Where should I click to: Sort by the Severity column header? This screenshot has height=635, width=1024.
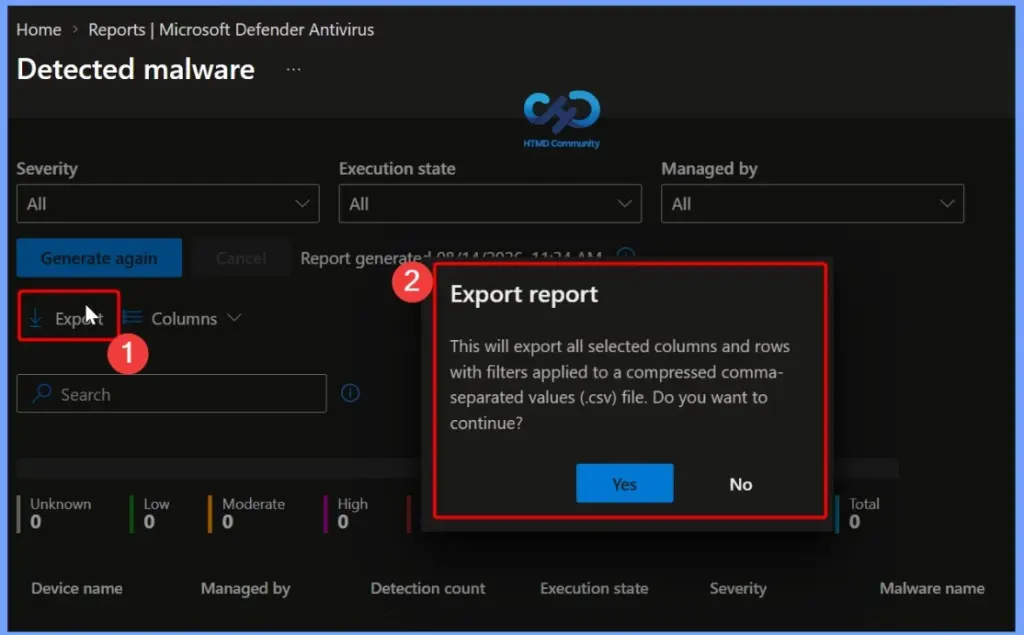coord(738,589)
